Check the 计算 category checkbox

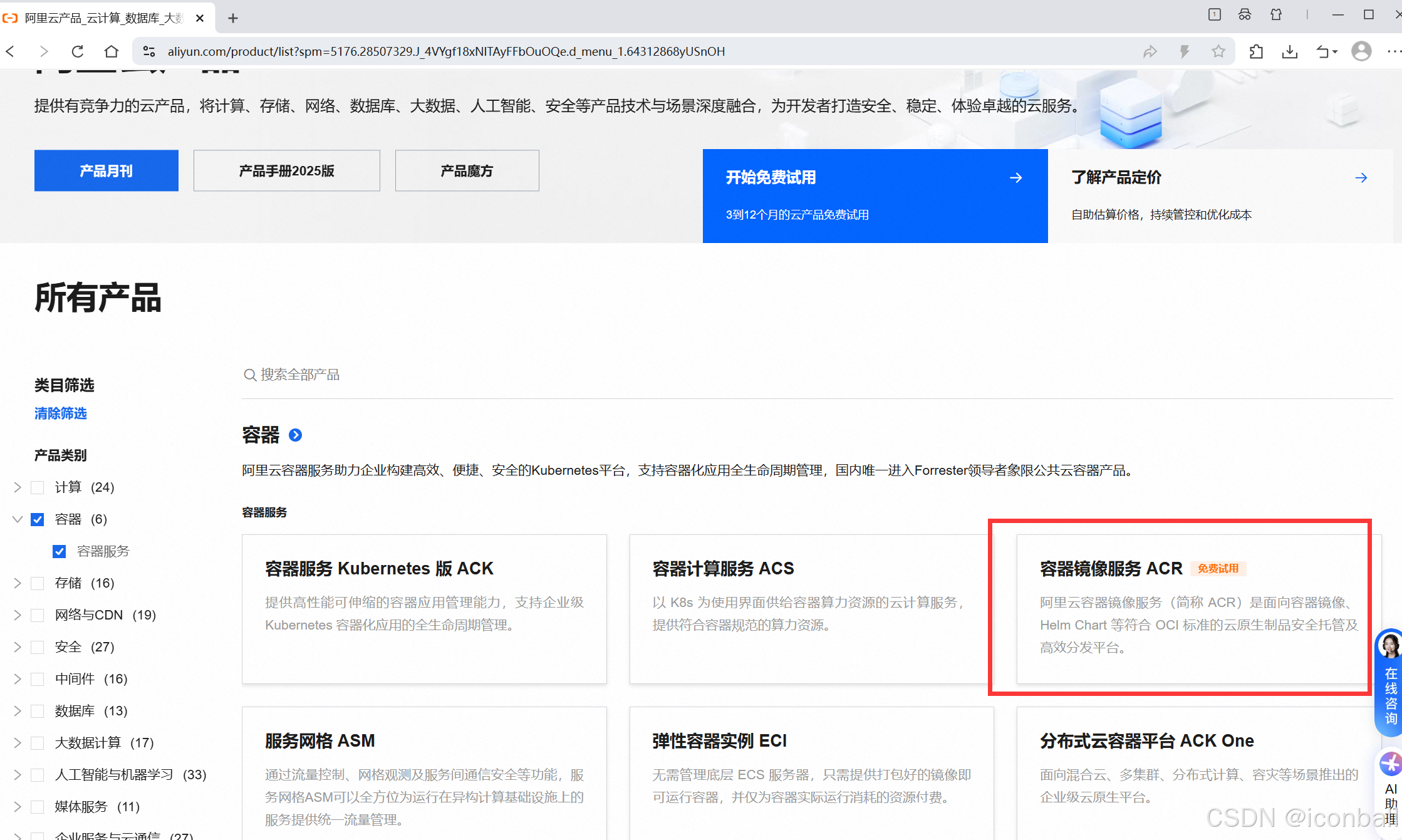pos(38,487)
